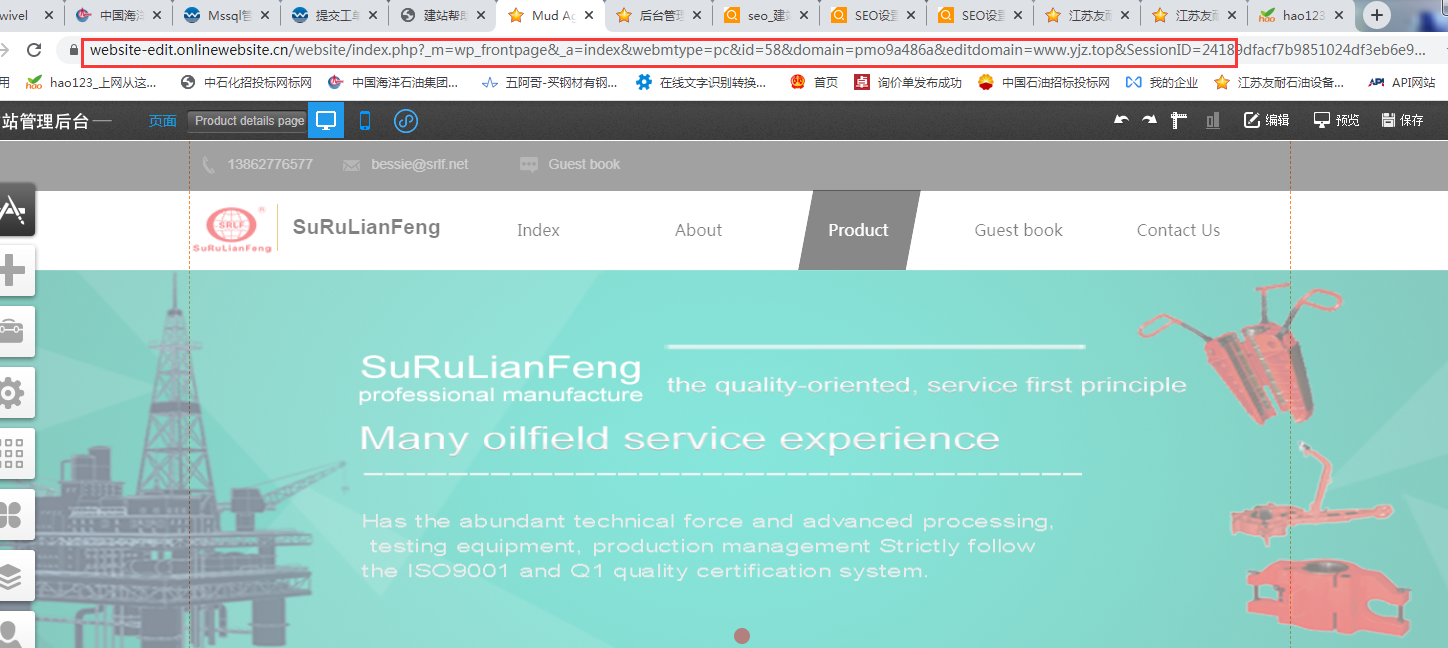Viewport: 1448px width, 648px height.
Task: Open the layers stack sidebar icon
Action: tap(13, 576)
